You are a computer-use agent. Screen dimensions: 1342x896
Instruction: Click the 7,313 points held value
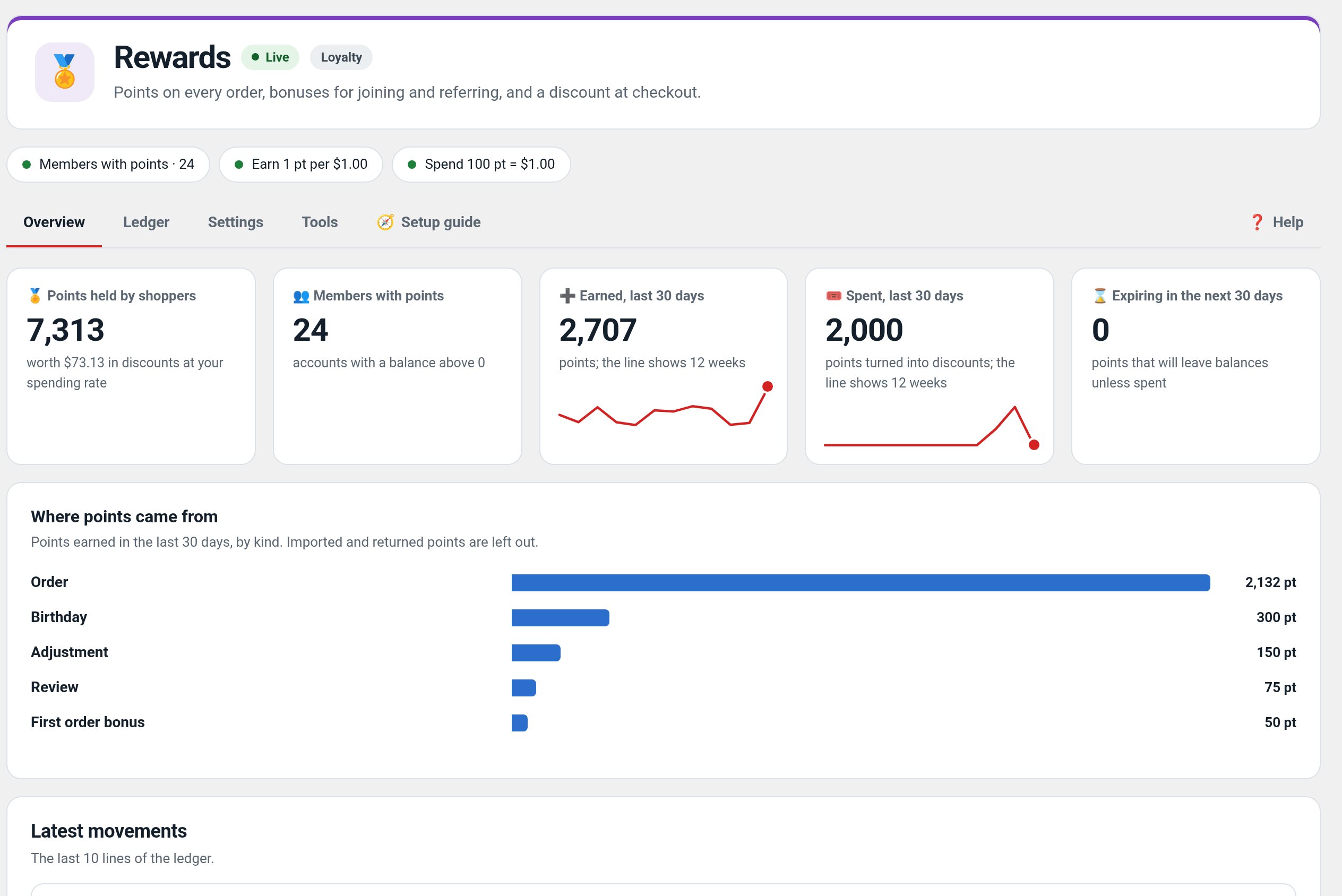(x=66, y=330)
